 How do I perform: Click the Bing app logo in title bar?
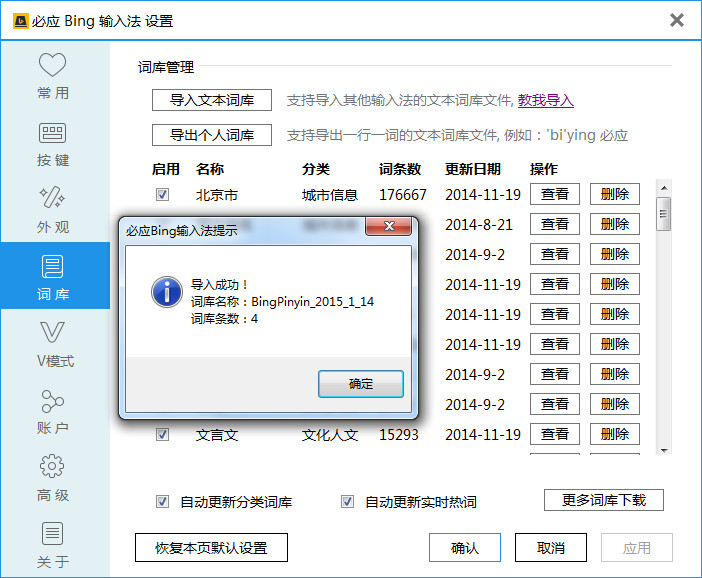(21, 21)
